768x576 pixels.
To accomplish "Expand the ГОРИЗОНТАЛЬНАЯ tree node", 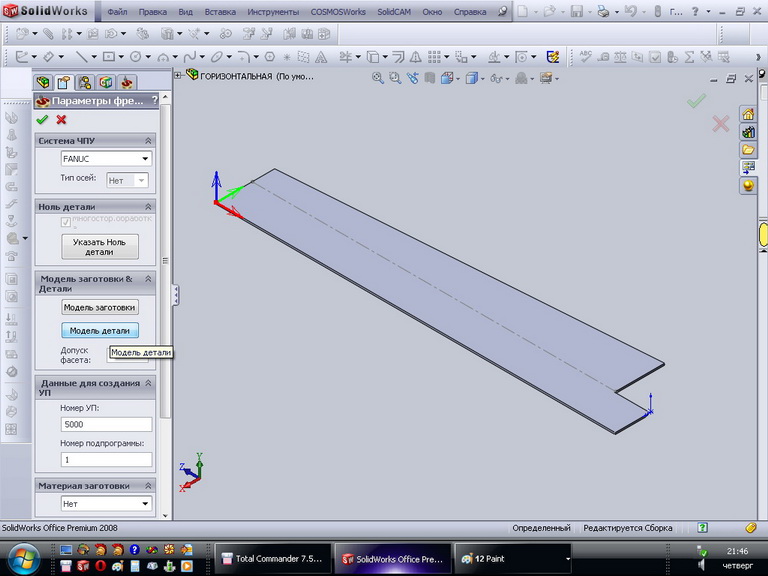I will tap(178, 76).
